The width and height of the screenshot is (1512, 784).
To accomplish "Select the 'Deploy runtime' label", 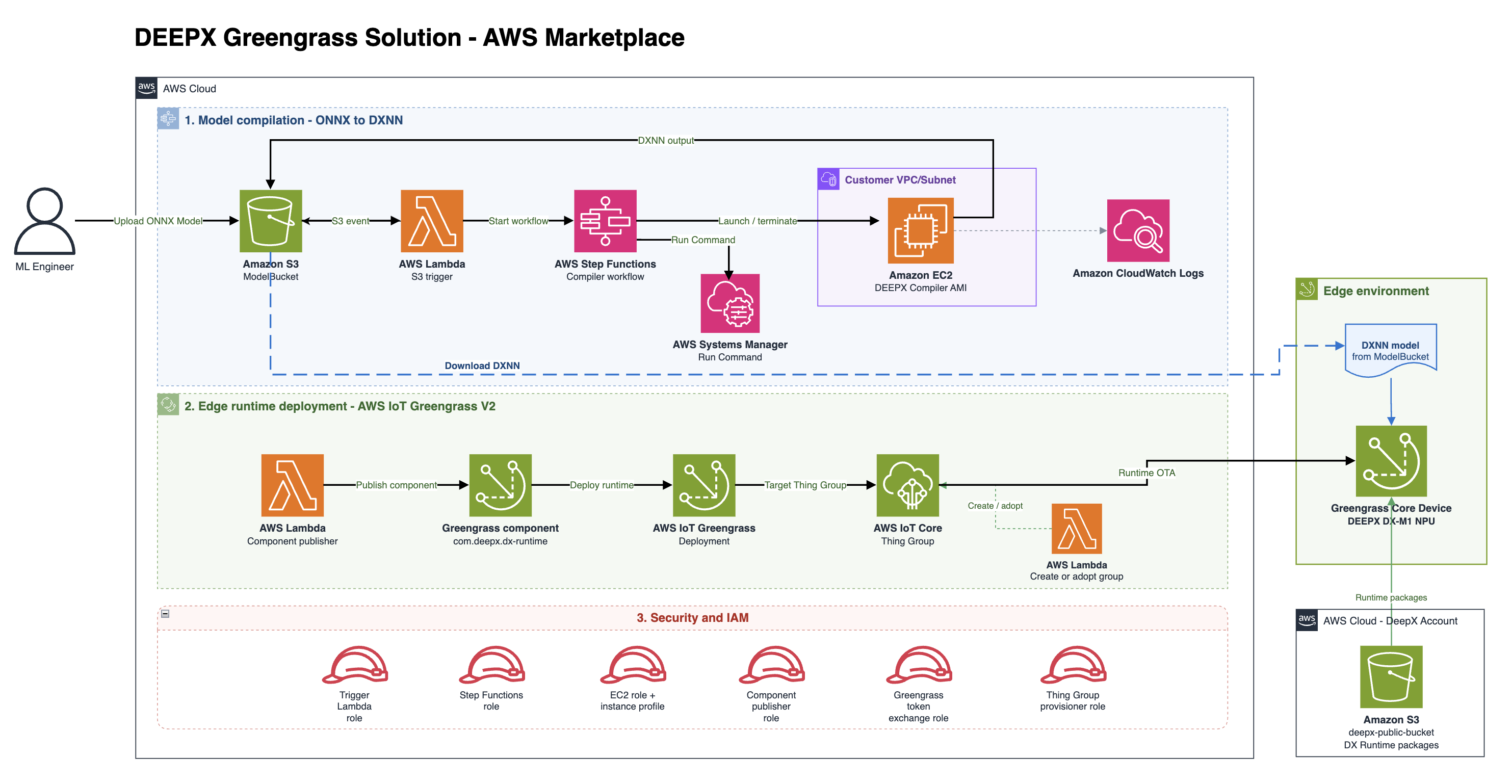I will (x=602, y=485).
